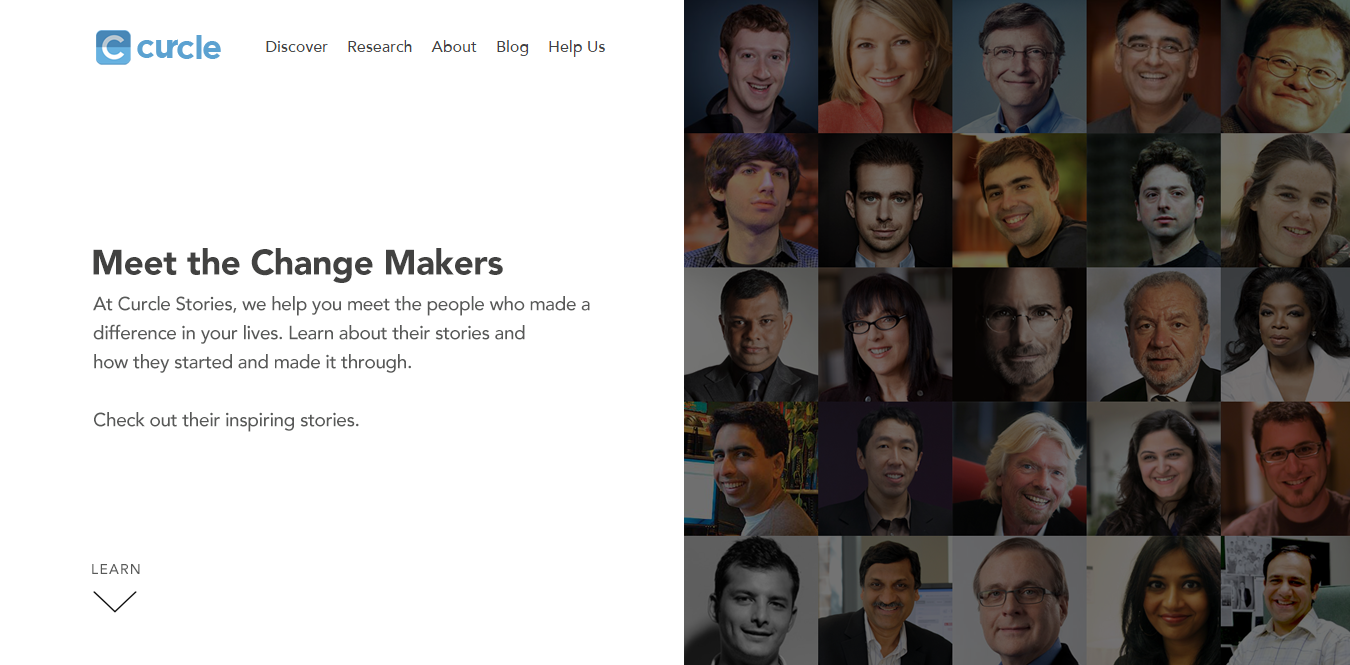Image resolution: width=1350 pixels, height=665 pixels.
Task: Open portrait of blonde woman in coral top
Action: pos(884,66)
